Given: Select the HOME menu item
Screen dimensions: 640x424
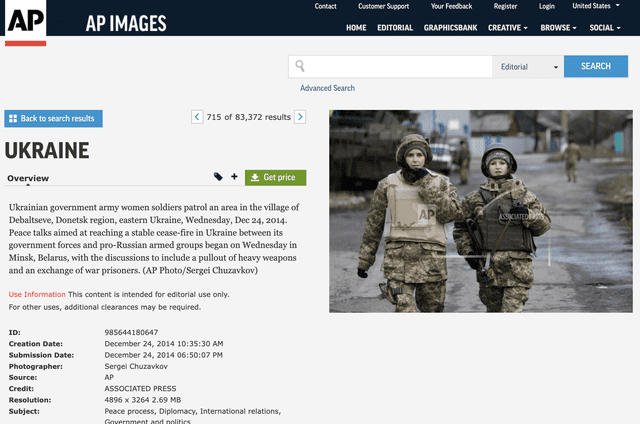Looking at the screenshot, I should click(356, 28).
